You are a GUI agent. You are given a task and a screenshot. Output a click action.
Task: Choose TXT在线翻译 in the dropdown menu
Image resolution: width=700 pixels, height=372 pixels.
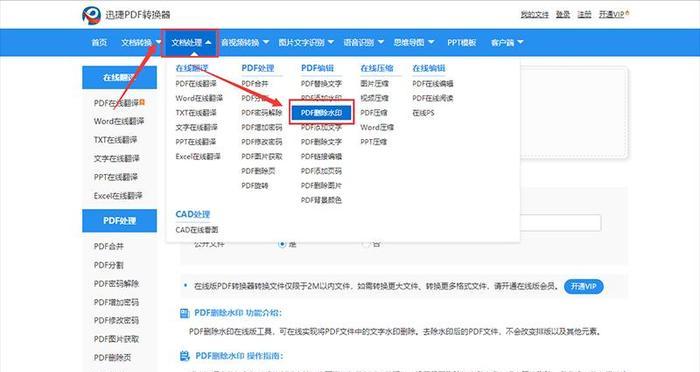[196, 113]
